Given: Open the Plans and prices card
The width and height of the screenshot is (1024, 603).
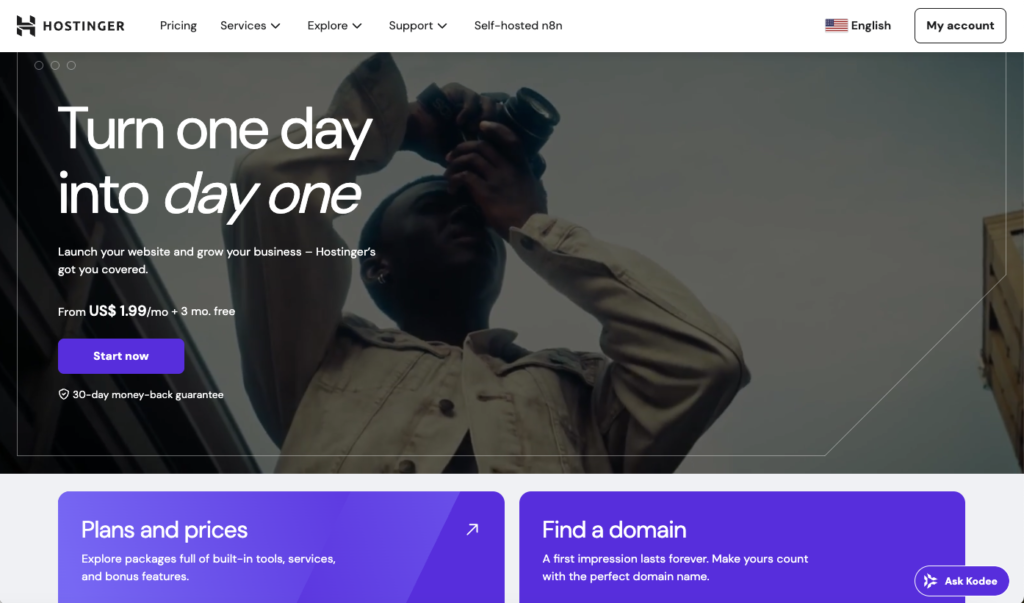Looking at the screenshot, I should tap(281, 547).
